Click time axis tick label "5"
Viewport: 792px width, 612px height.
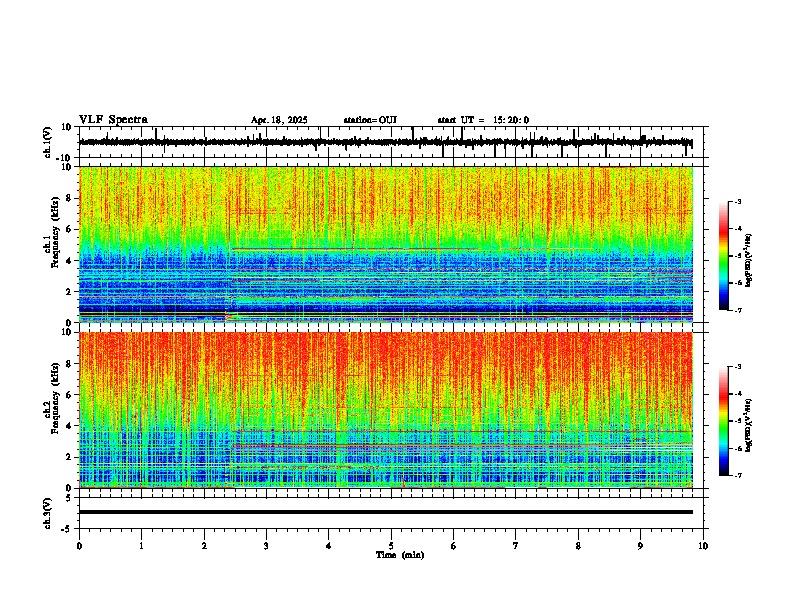click(x=391, y=546)
